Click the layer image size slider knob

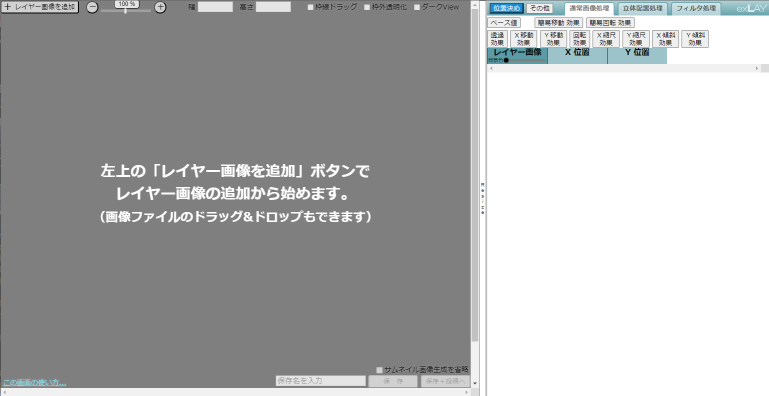(506, 60)
